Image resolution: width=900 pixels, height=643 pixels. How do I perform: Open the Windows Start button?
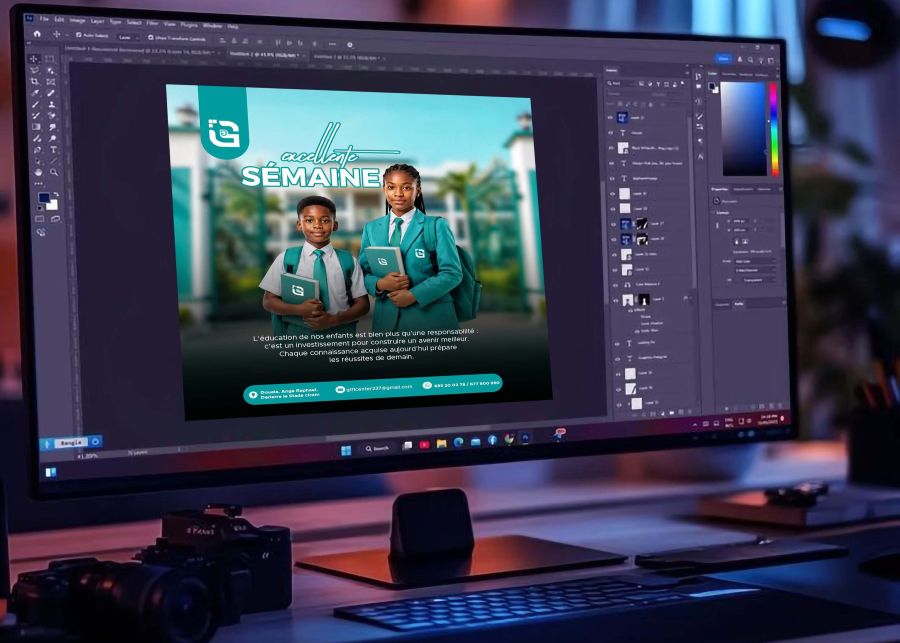pos(346,451)
